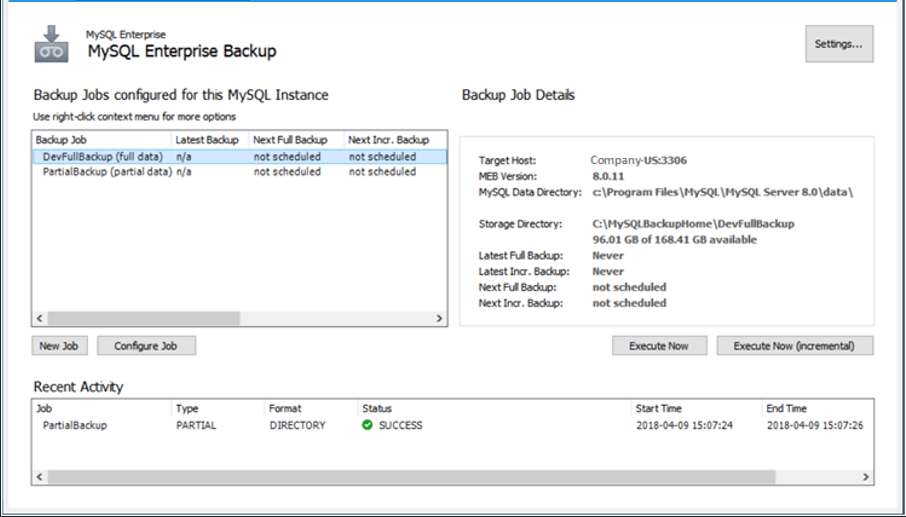Click the Job column header in Recent Activity
Viewport: 906px width, 517px height.
point(102,408)
